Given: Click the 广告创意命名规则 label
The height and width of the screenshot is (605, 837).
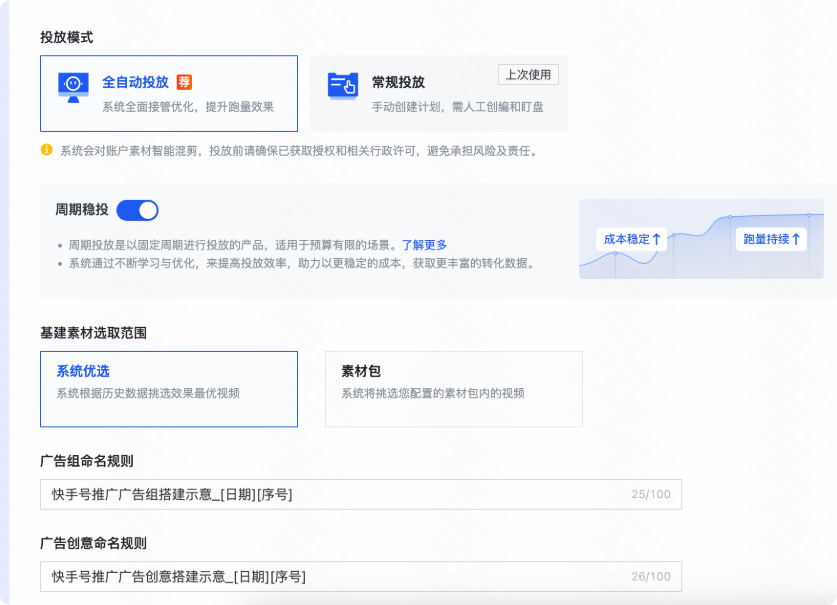Looking at the screenshot, I should click(93, 544).
